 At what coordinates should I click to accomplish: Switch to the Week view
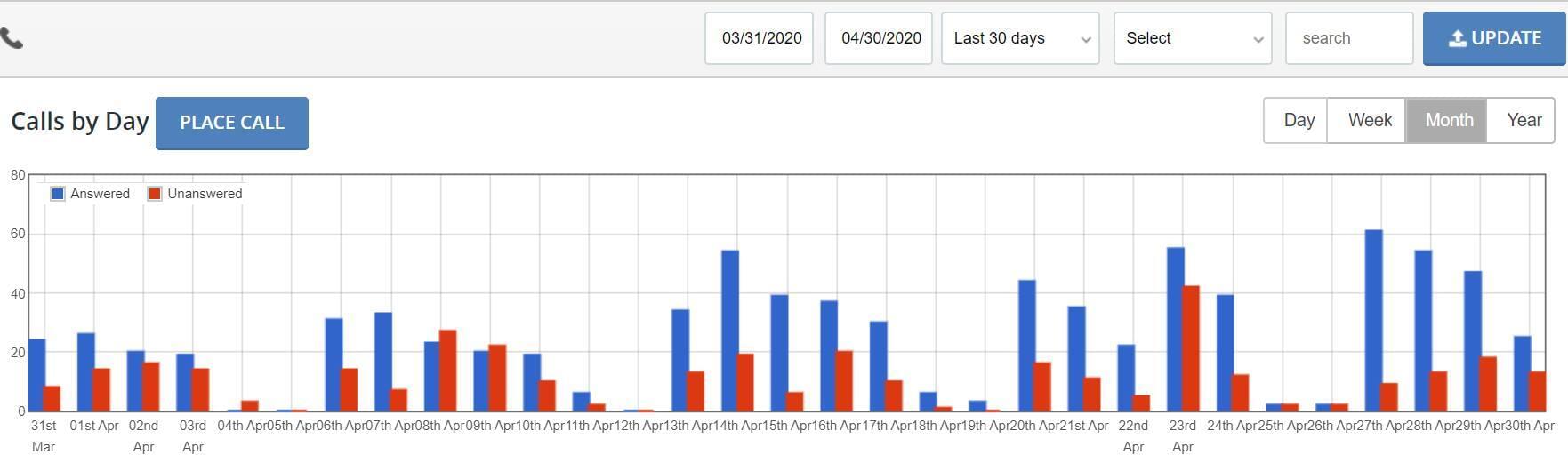pyautogui.click(x=1368, y=121)
